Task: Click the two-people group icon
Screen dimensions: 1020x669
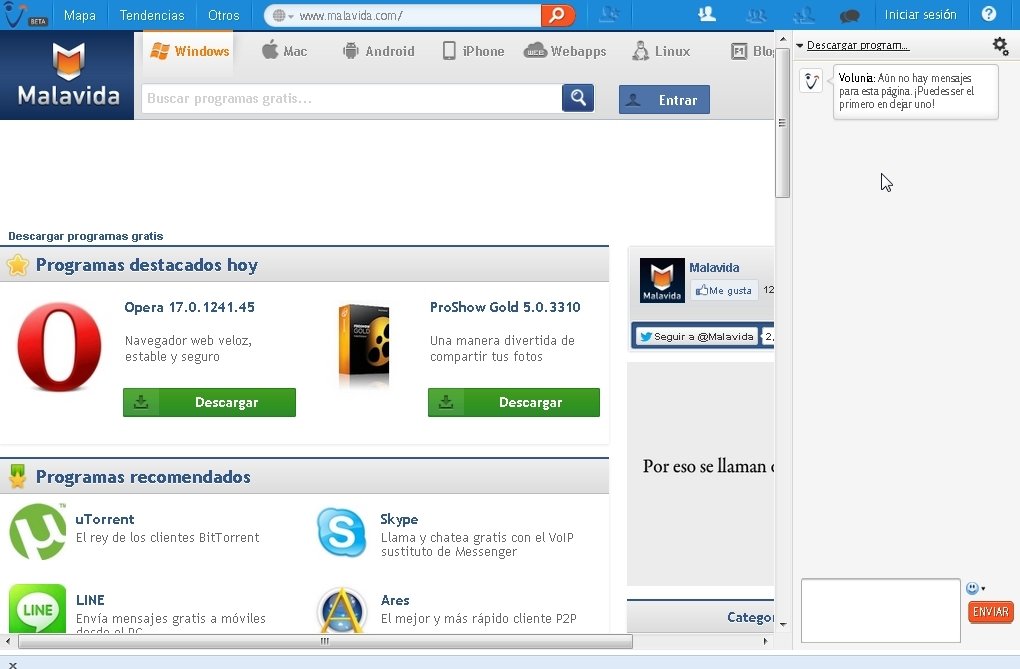Action: click(x=756, y=15)
